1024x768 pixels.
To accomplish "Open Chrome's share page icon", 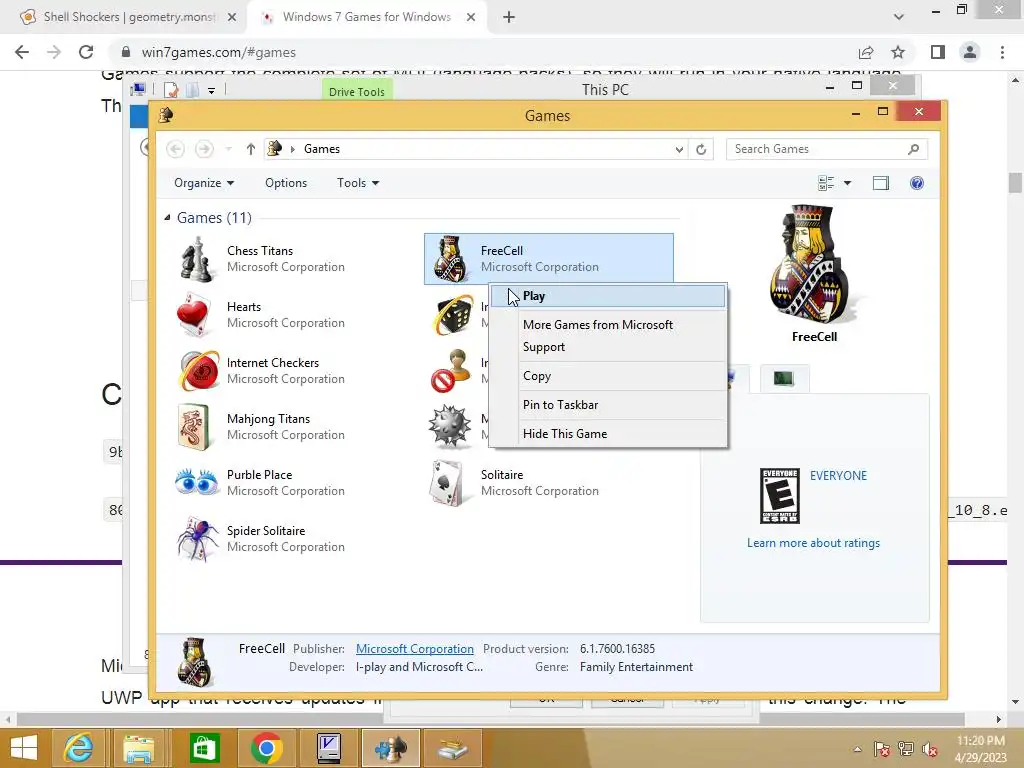I will click(x=866, y=52).
